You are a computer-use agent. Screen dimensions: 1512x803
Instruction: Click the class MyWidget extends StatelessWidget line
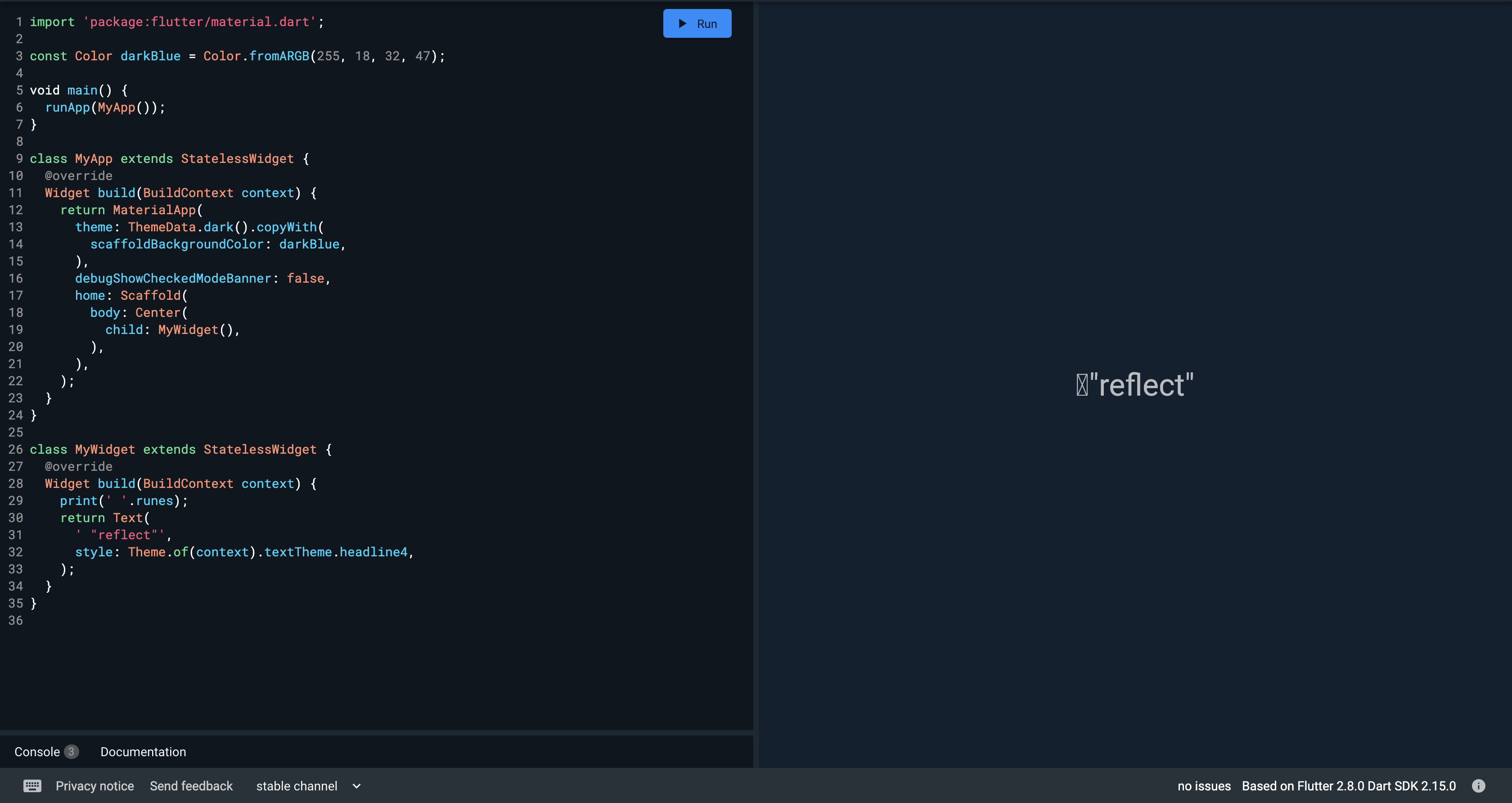pos(181,450)
